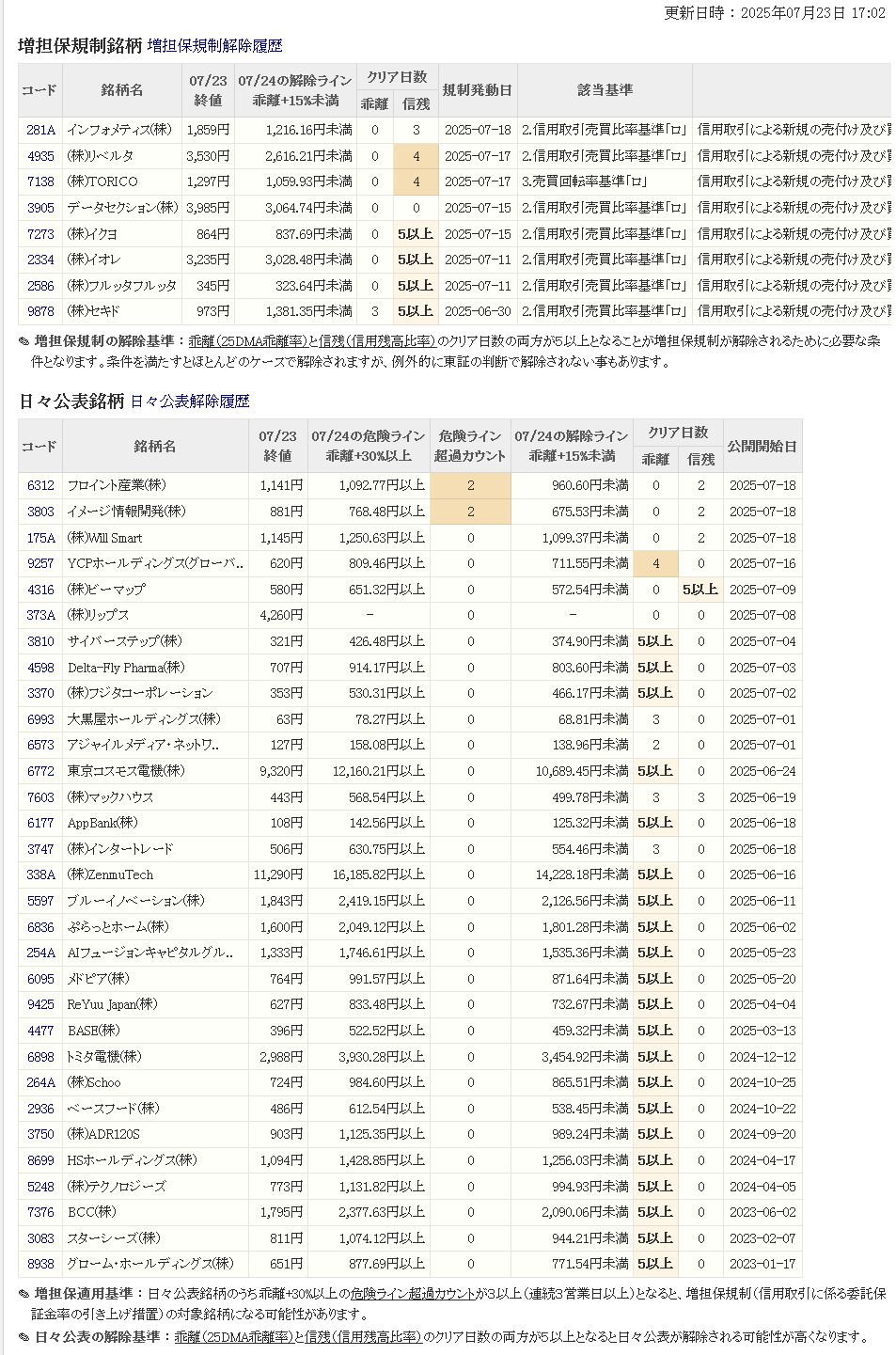This screenshot has width=896, height=1355.
Task: Open stock code 9257
Action: click(40, 563)
